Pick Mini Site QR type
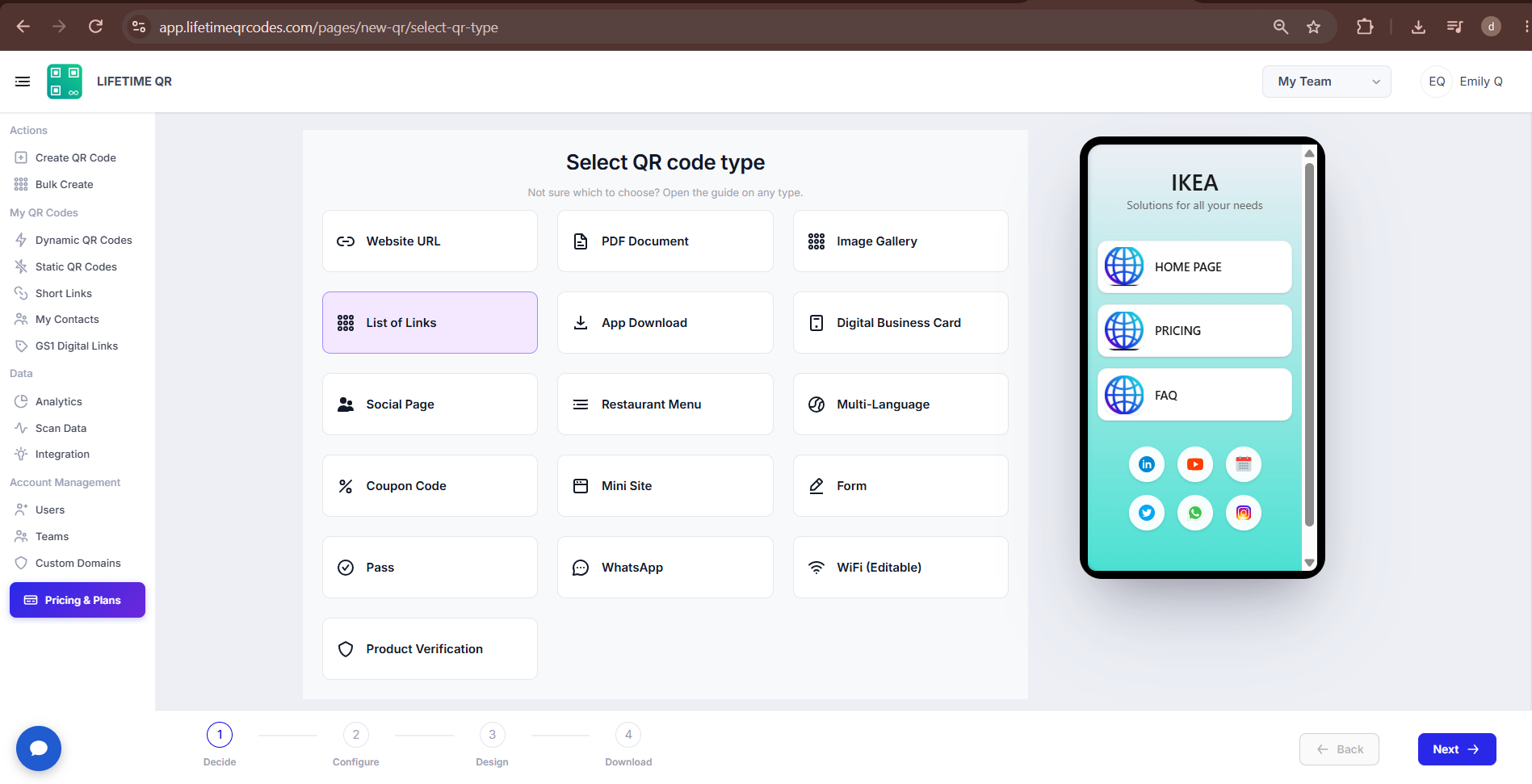Screen dimensions: 1532x784 tap(665, 486)
